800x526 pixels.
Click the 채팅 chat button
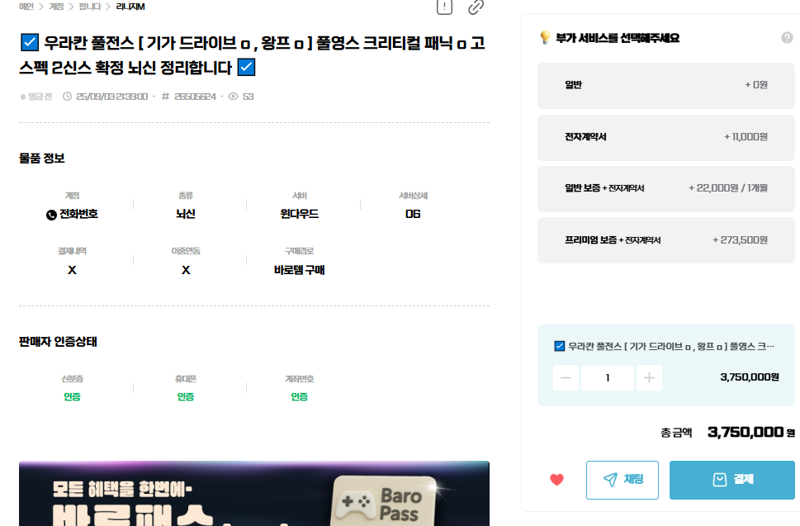coord(622,480)
